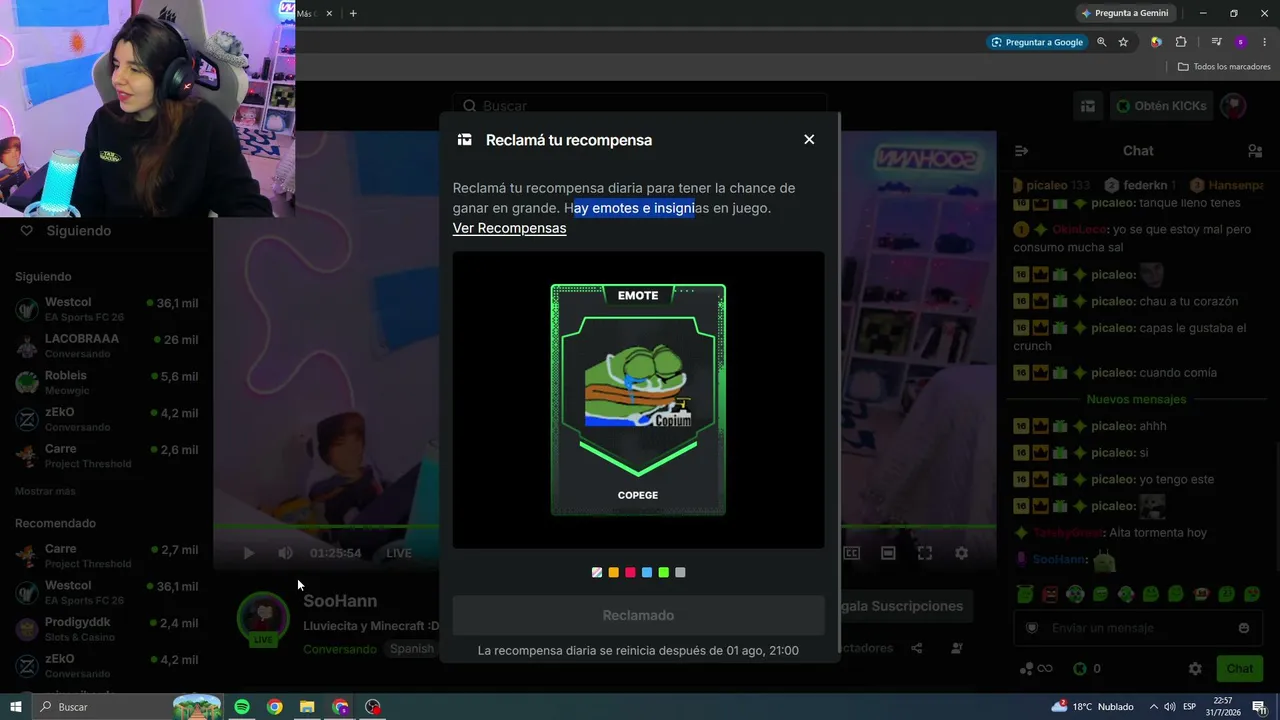Open Todos los marcadores folder
Viewport: 1280px width, 720px height.
tap(1224, 67)
